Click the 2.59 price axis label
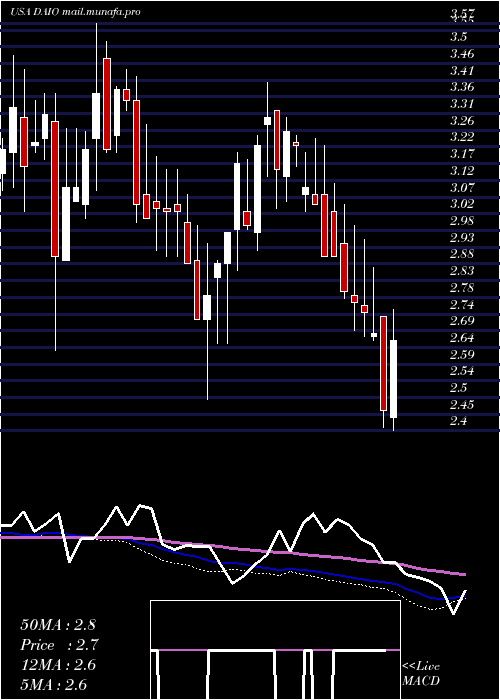The height and width of the screenshot is (700, 500). (462, 354)
